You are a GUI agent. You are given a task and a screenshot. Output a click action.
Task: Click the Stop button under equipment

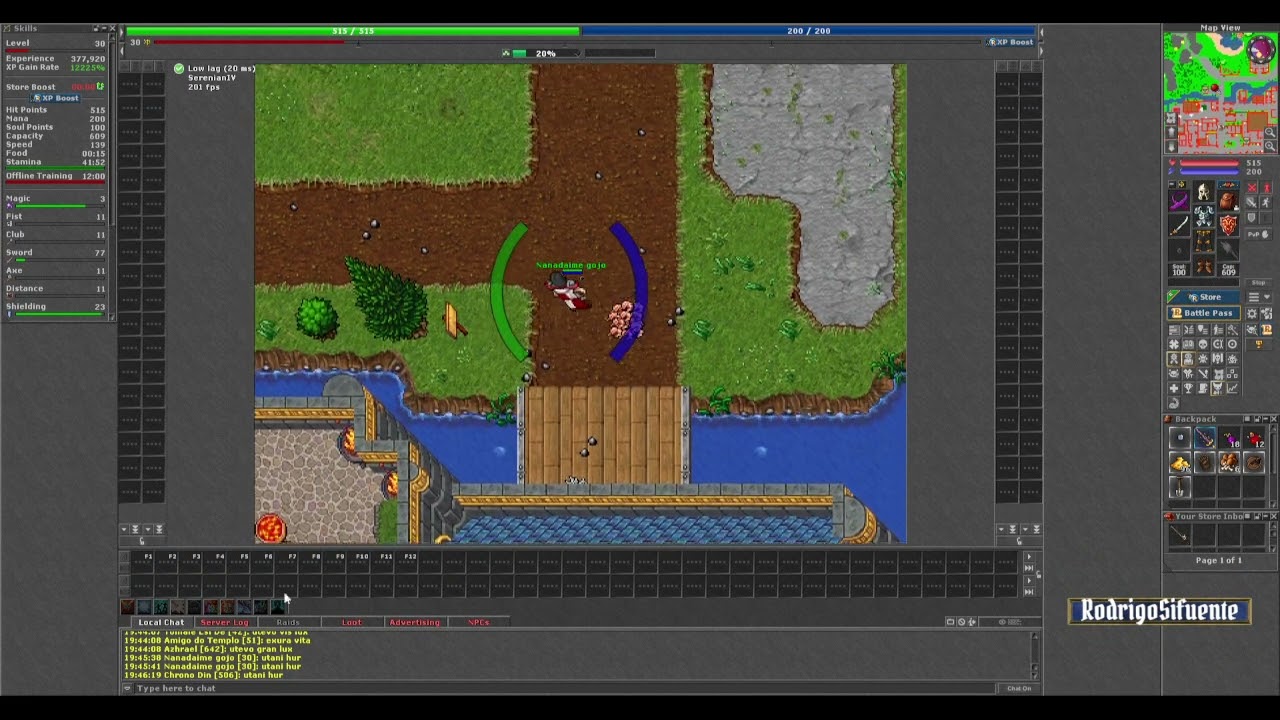(1258, 283)
